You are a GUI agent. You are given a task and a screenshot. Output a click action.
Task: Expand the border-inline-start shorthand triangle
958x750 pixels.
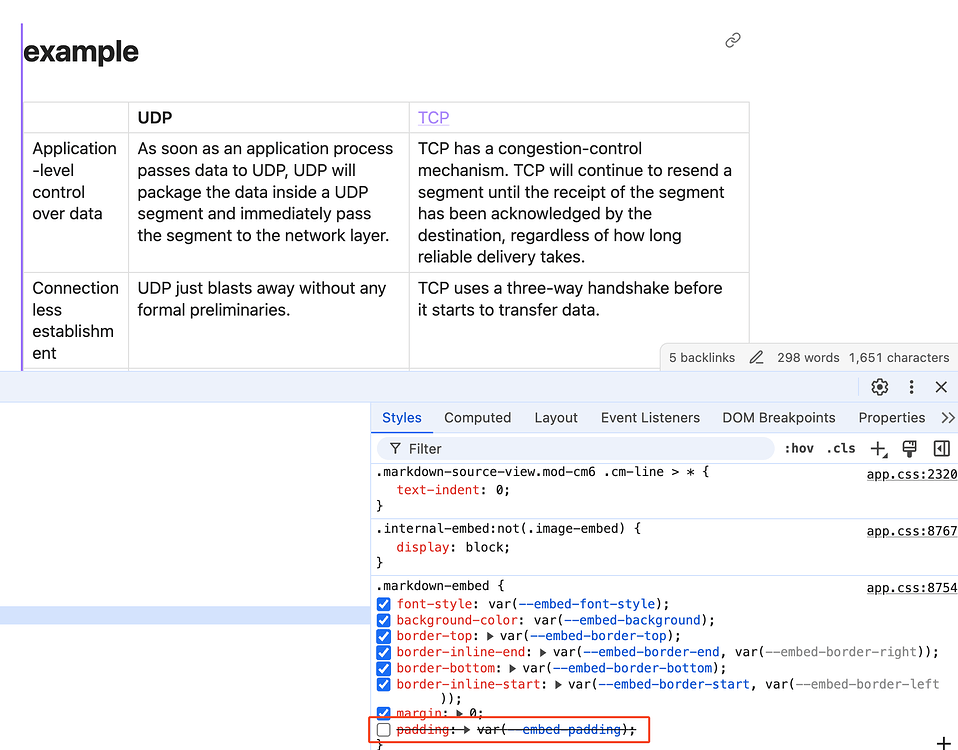558,685
